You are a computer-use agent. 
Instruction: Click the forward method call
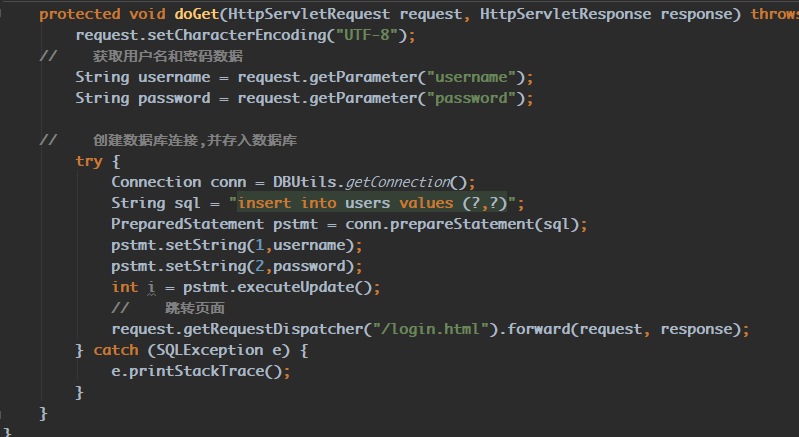click(x=538, y=329)
